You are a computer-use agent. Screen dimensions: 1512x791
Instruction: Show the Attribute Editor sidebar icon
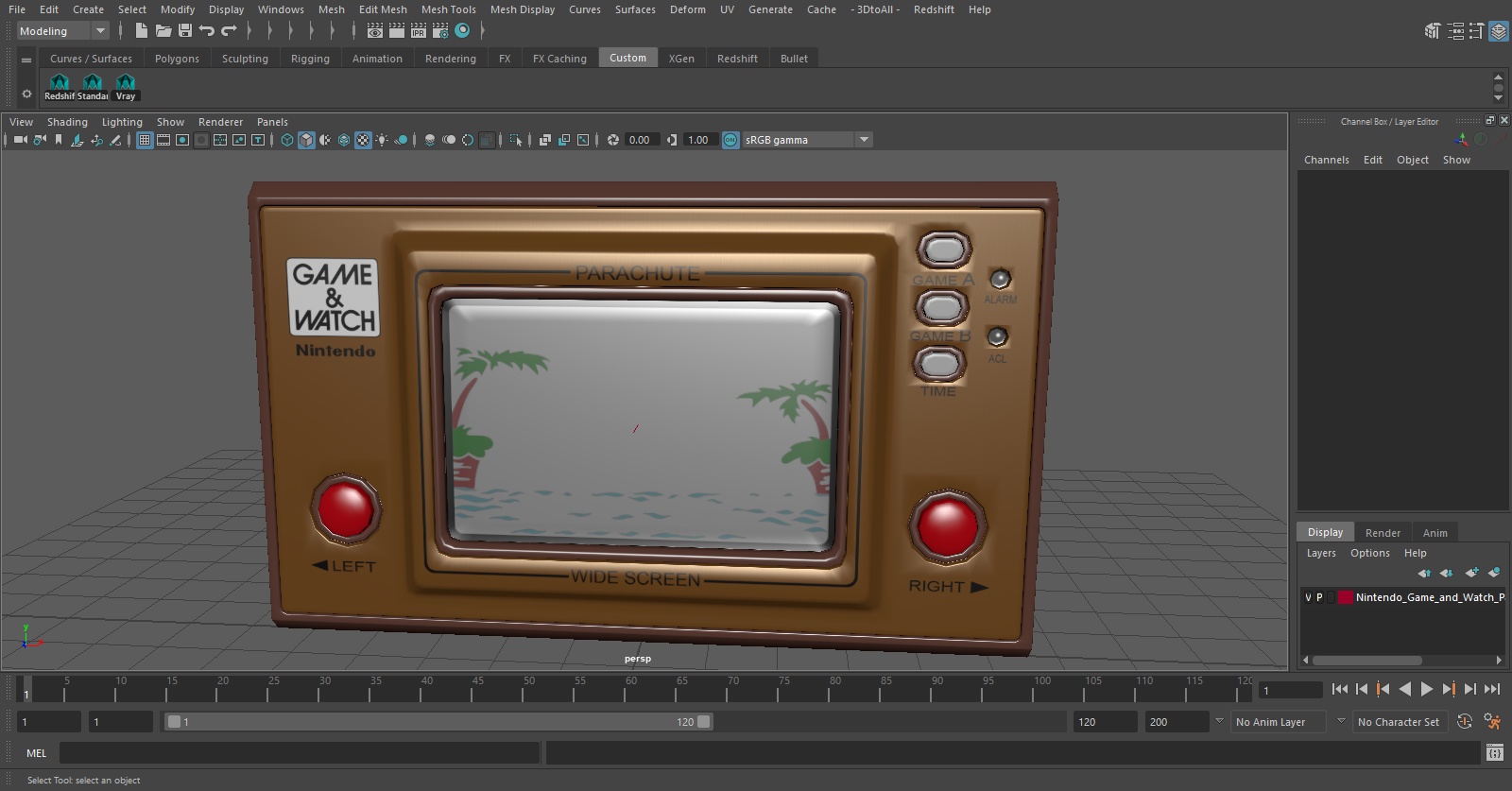coord(1455,31)
